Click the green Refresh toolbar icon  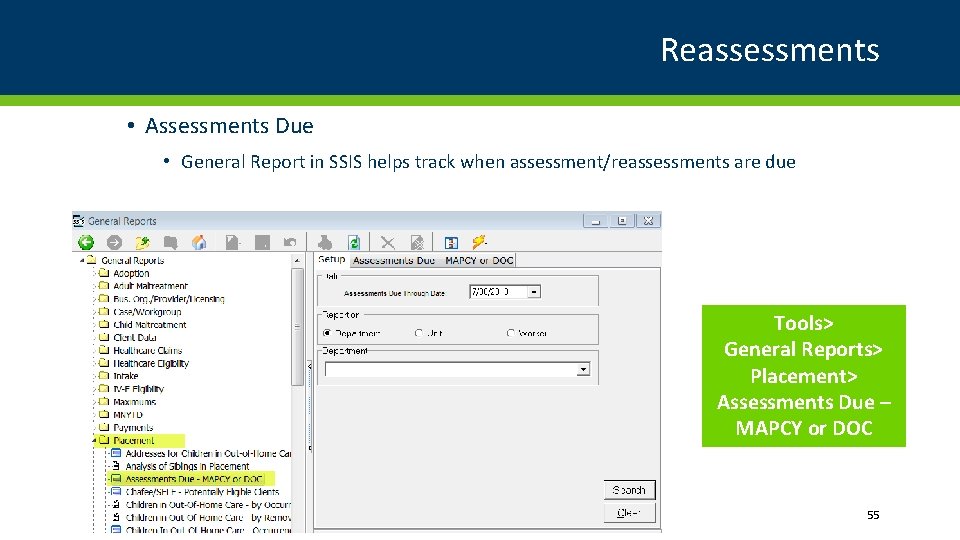pyautogui.click(x=354, y=242)
